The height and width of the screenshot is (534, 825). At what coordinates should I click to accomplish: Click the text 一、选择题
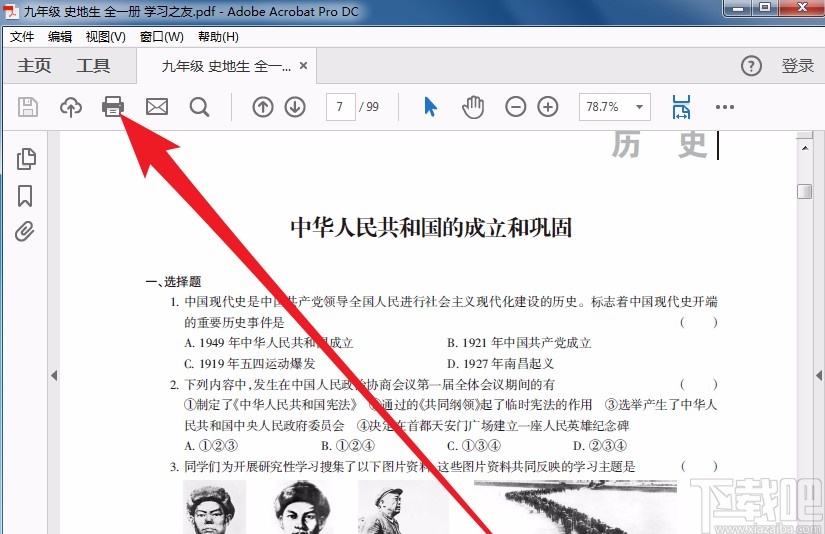(174, 281)
